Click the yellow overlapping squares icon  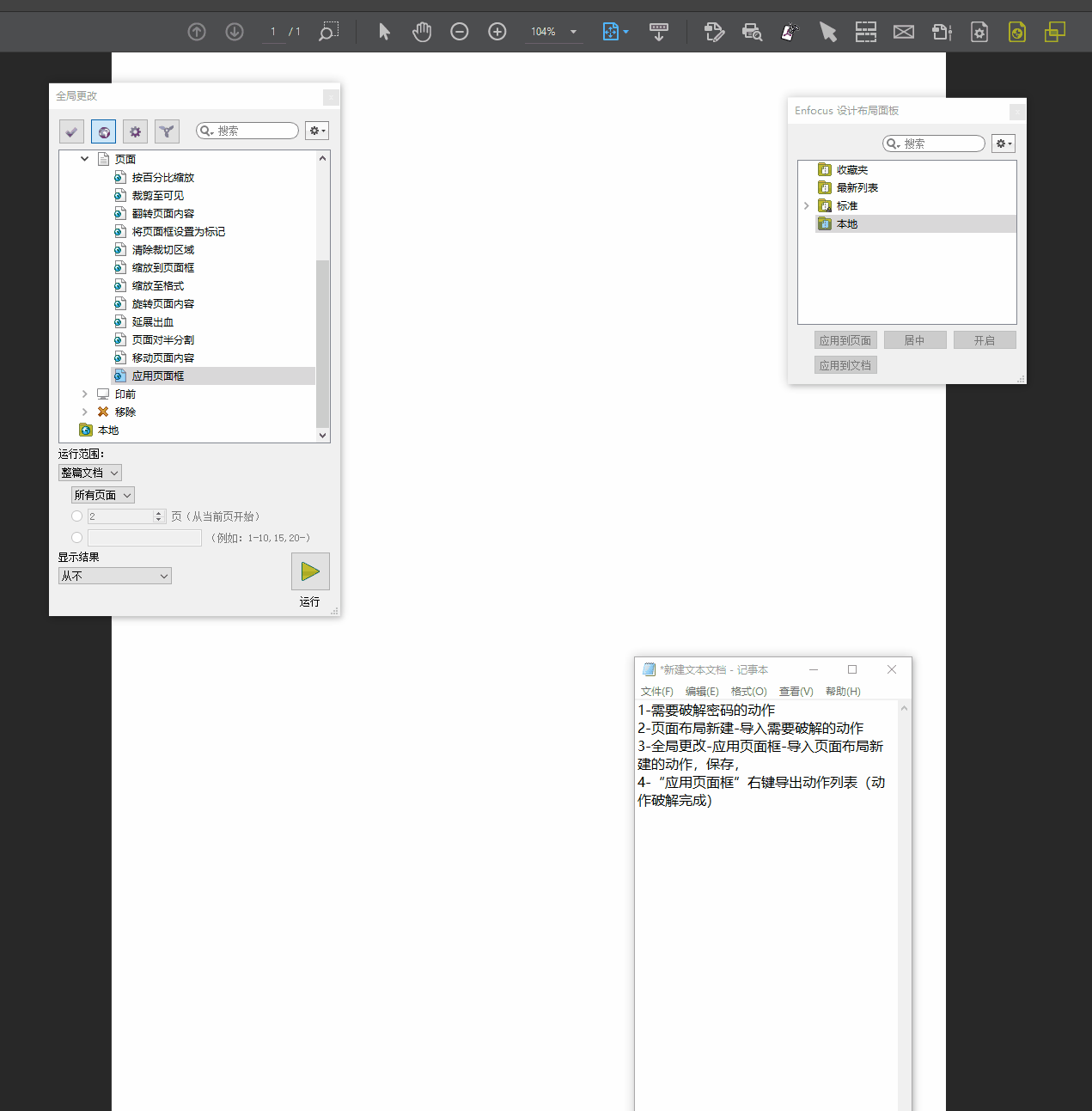[x=1055, y=32]
